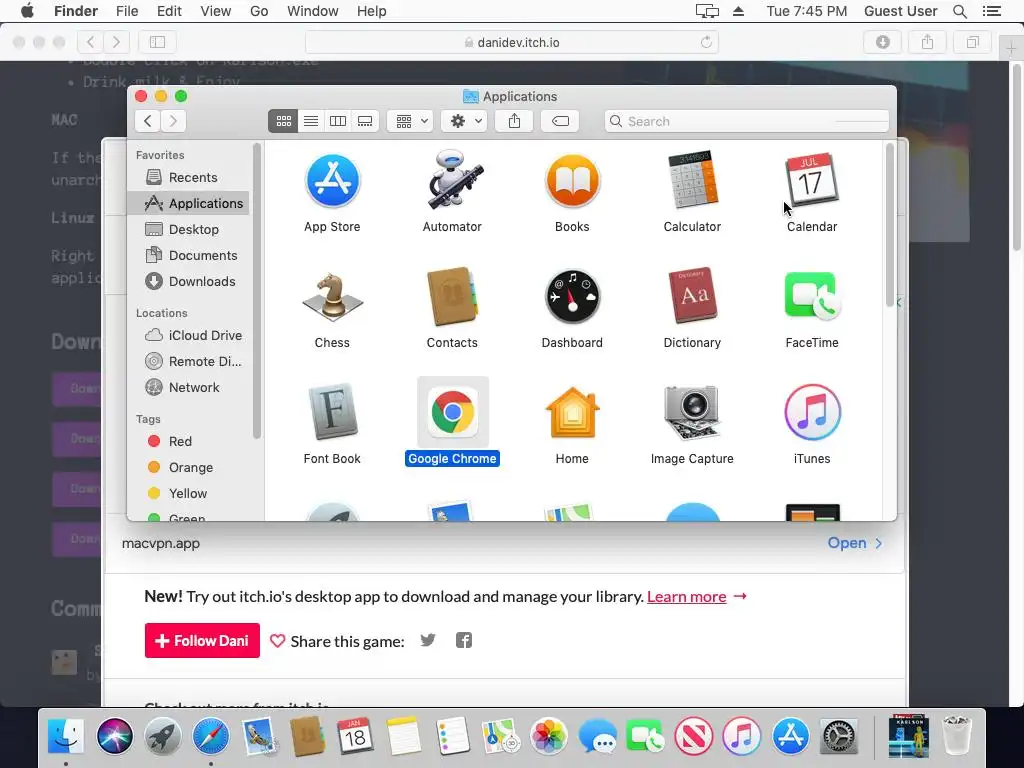Open Recents in the Finder sidebar

188,178
